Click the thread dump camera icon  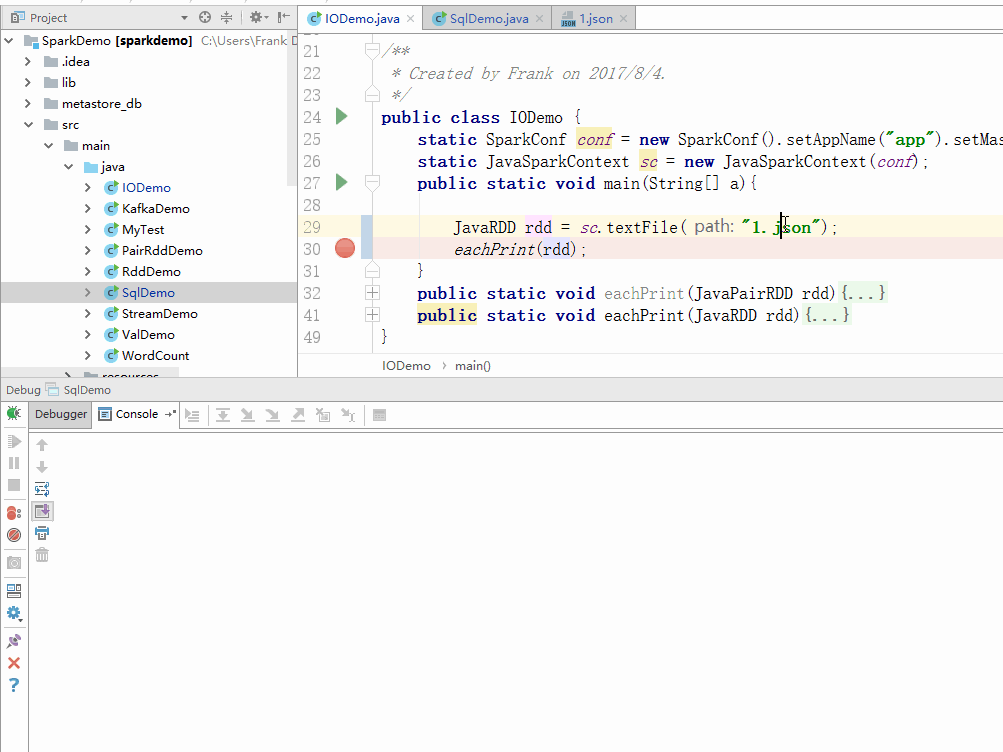coord(14,563)
